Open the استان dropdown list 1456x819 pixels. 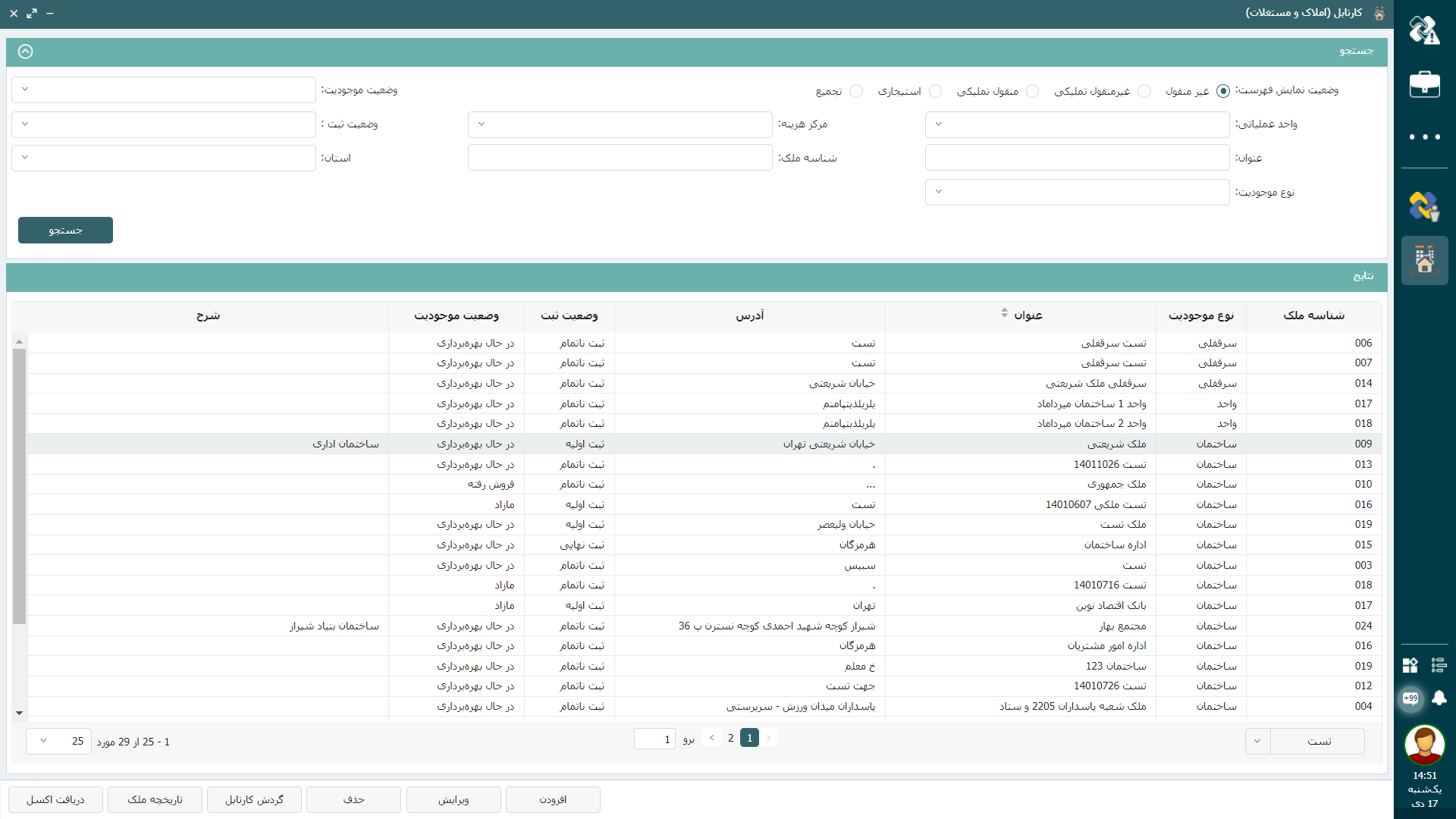(x=163, y=158)
